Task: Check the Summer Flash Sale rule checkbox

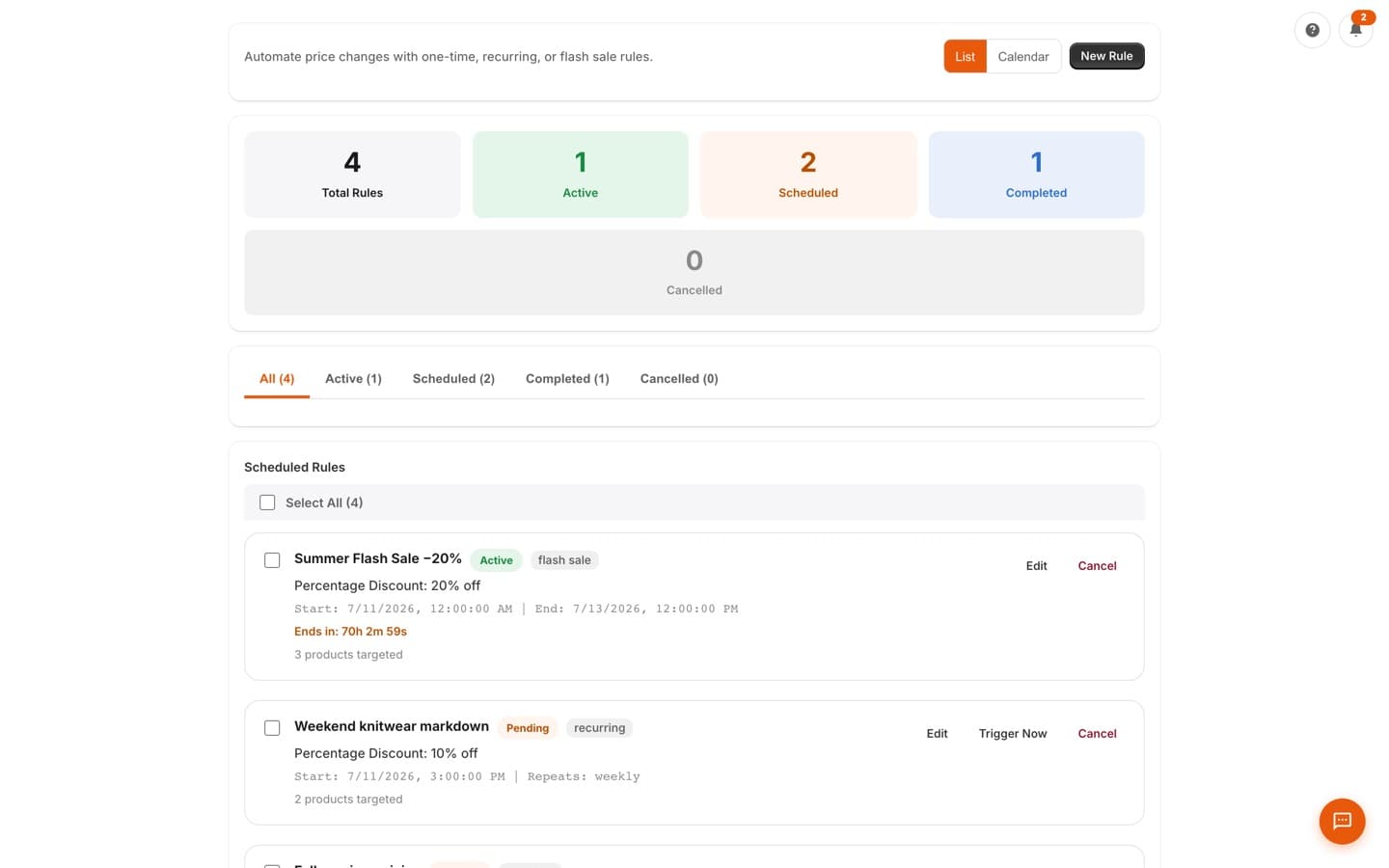Action: tap(272, 560)
